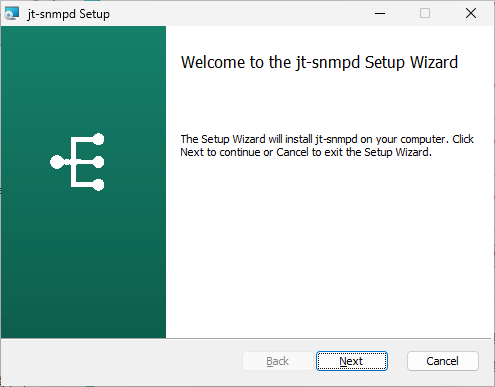Click the installer icon in the title bar

coord(12,14)
